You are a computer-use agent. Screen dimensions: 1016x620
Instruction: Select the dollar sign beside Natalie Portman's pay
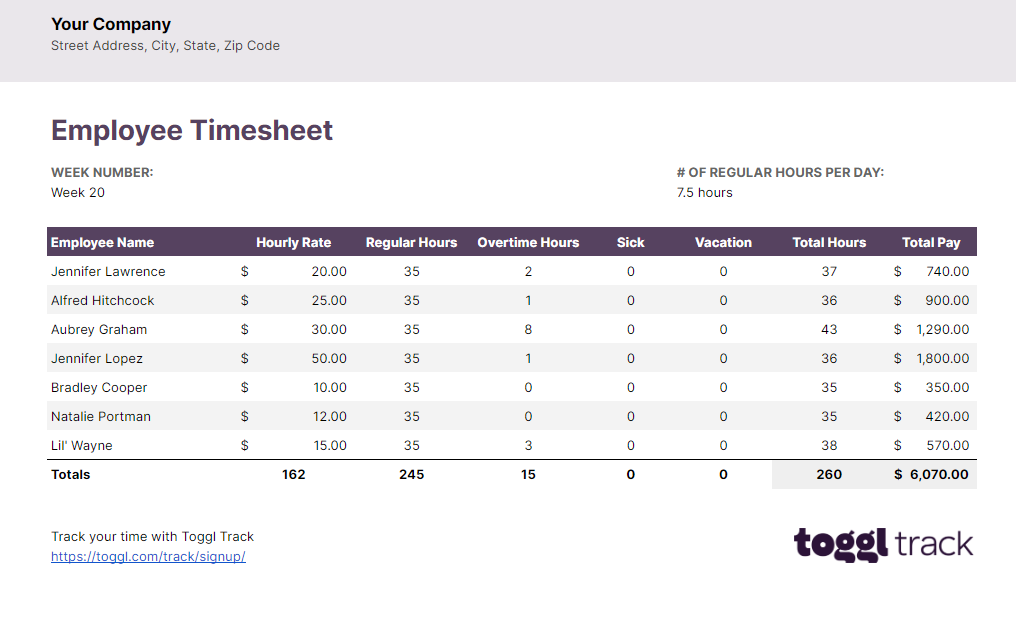pyautogui.click(x=897, y=416)
